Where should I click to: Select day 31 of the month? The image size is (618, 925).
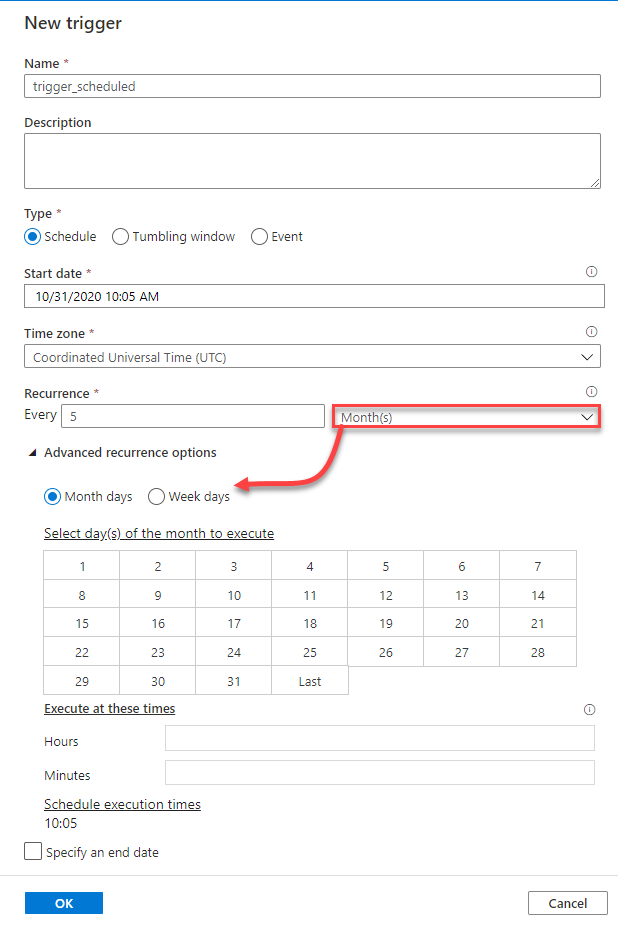(x=234, y=680)
